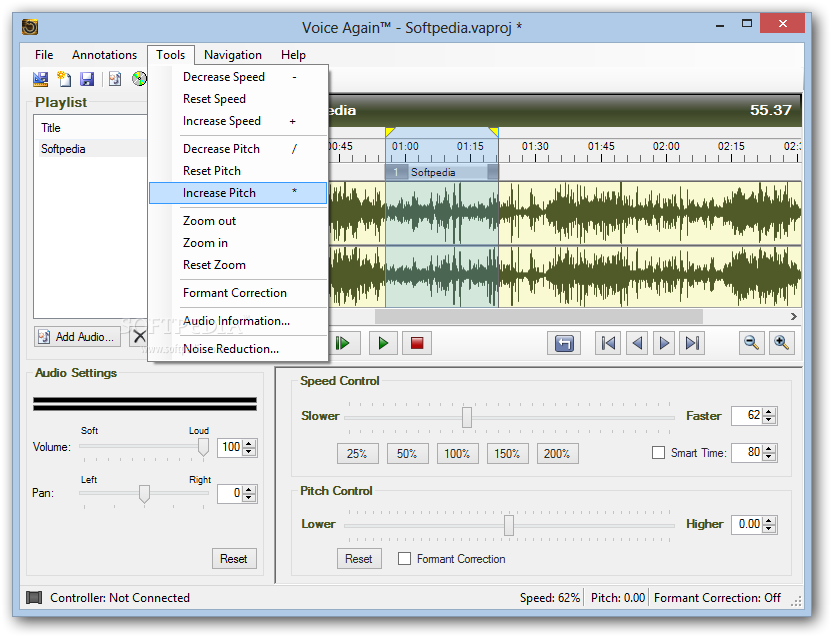Click the Add Audio button
The width and height of the screenshot is (832, 637).
[77, 337]
